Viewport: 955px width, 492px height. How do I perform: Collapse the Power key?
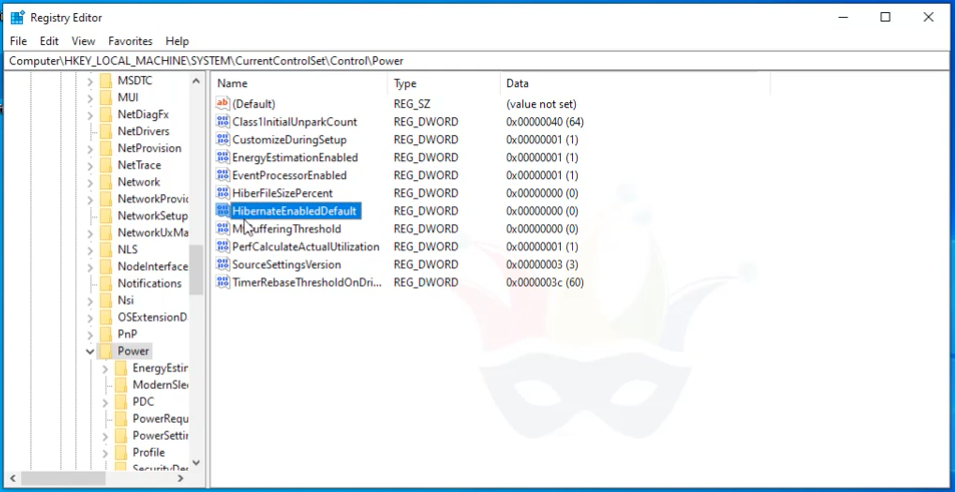click(90, 351)
